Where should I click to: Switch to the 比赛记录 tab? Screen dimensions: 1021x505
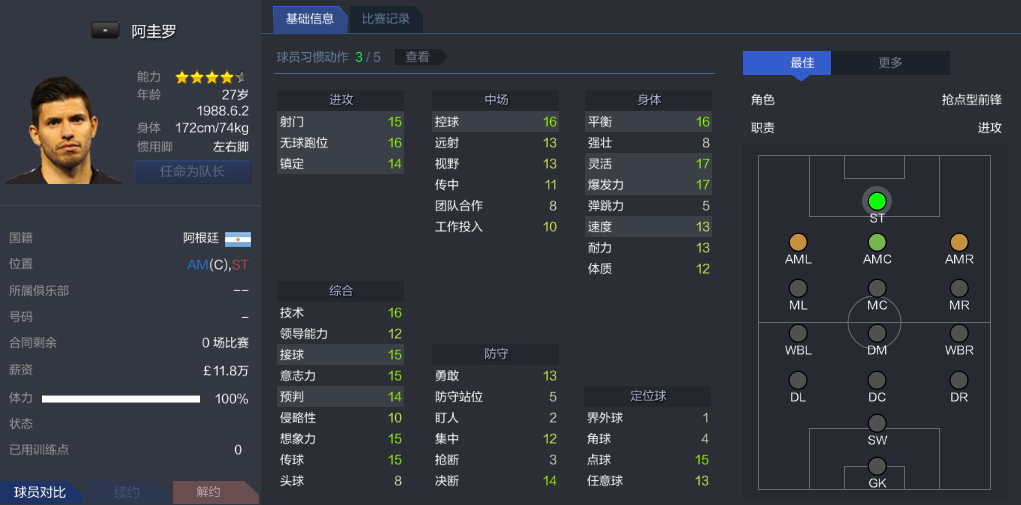pos(385,18)
